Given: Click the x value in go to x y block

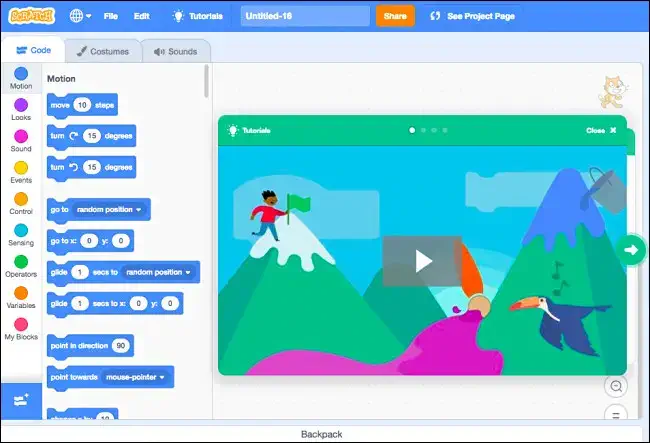Looking at the screenshot, I should tap(89, 241).
